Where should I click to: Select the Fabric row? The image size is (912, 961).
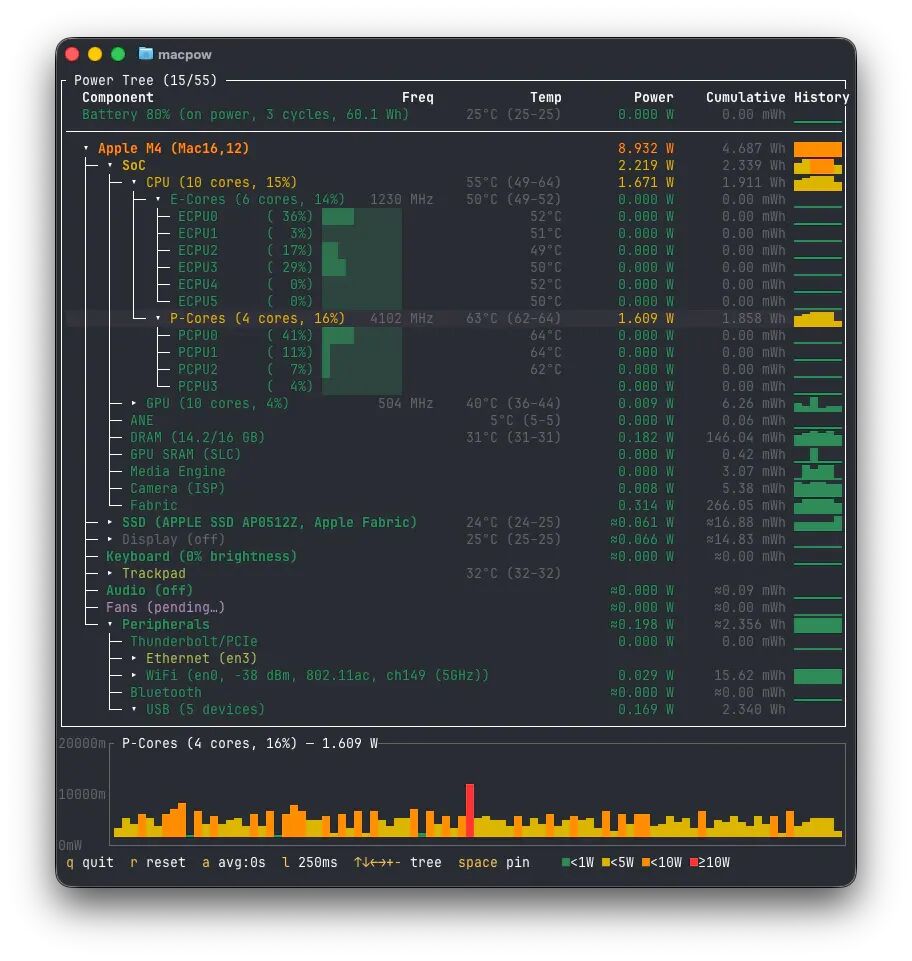pyautogui.click(x=454, y=506)
